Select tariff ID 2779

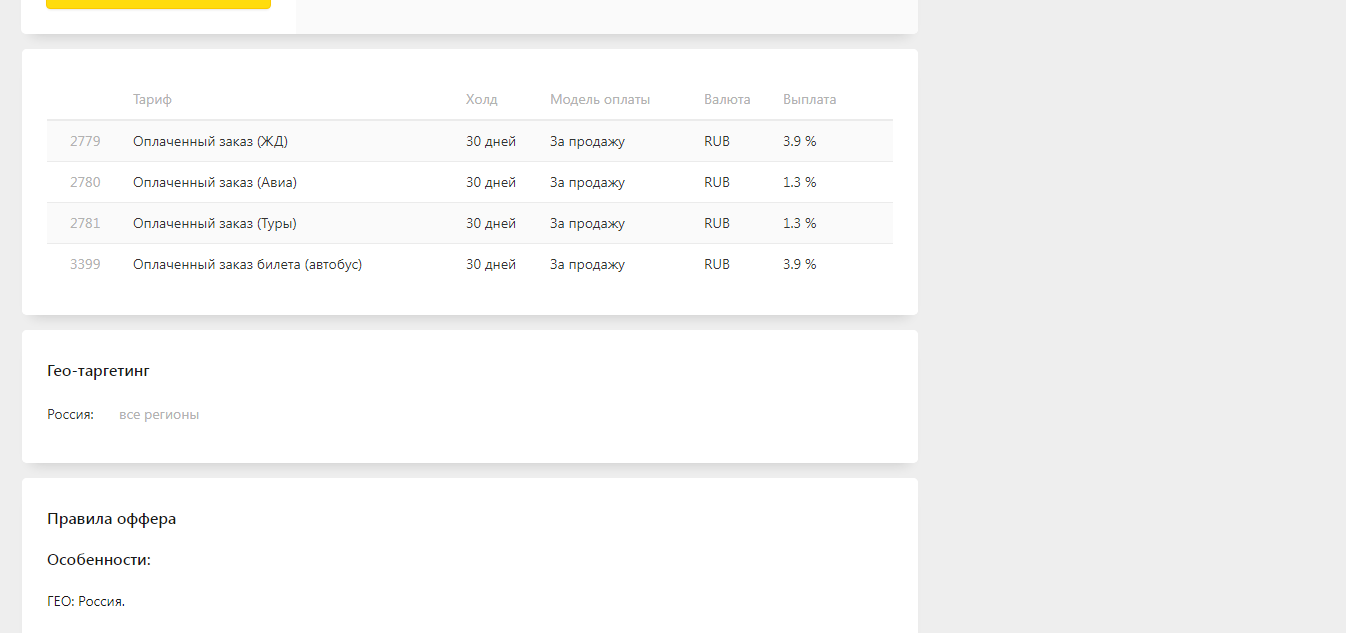pyautogui.click(x=85, y=142)
